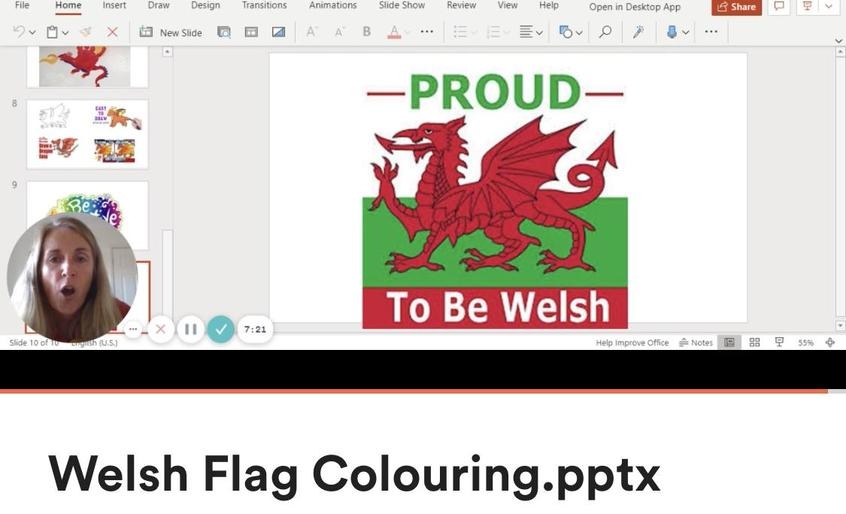846x514 pixels.
Task: Click the Dictate microphone icon
Action: point(672,32)
